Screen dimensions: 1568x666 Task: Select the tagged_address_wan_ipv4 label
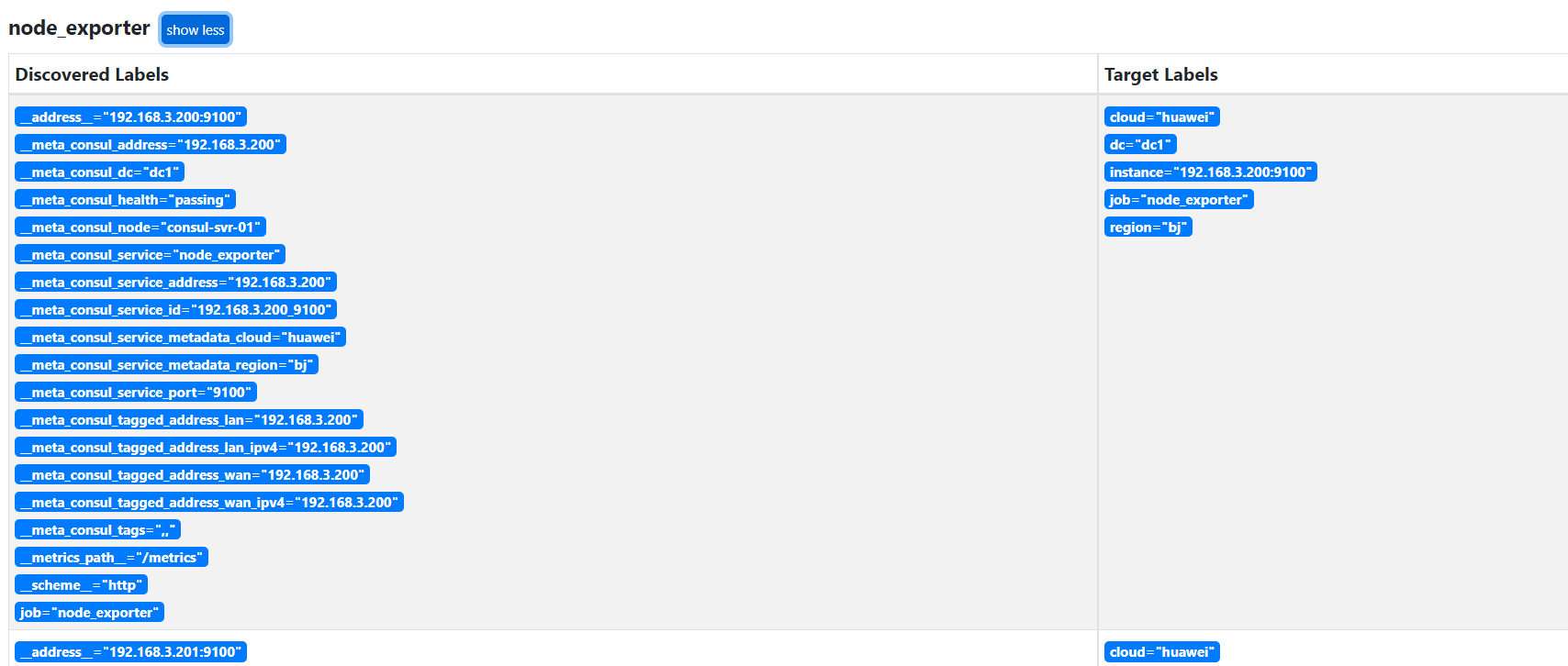point(209,503)
